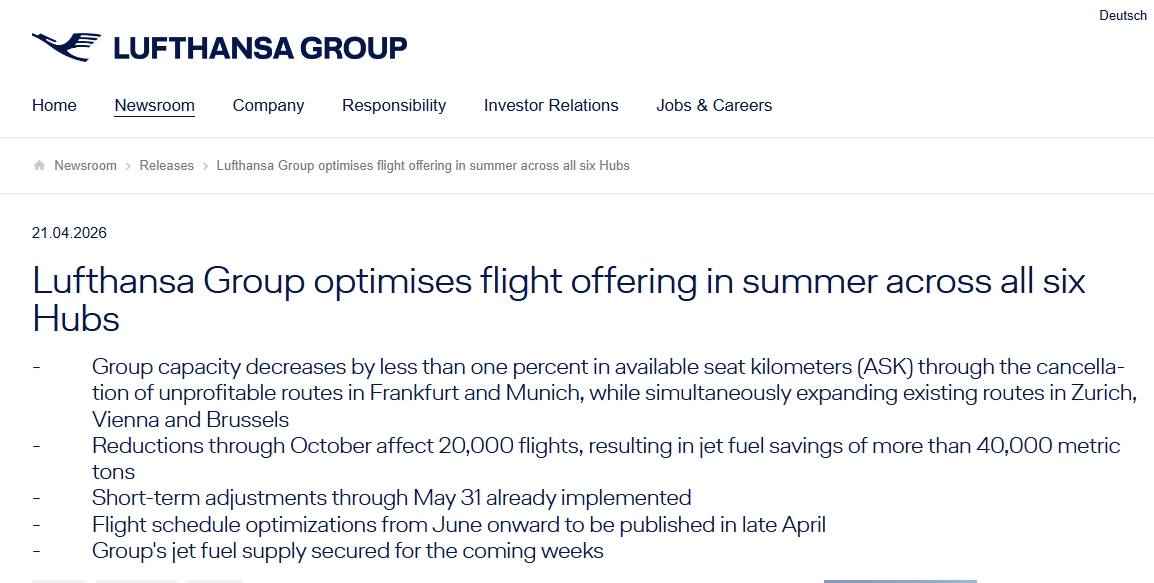The image size is (1154, 583).
Task: Click the bullet about jet fuel supply secured
Action: 347,550
